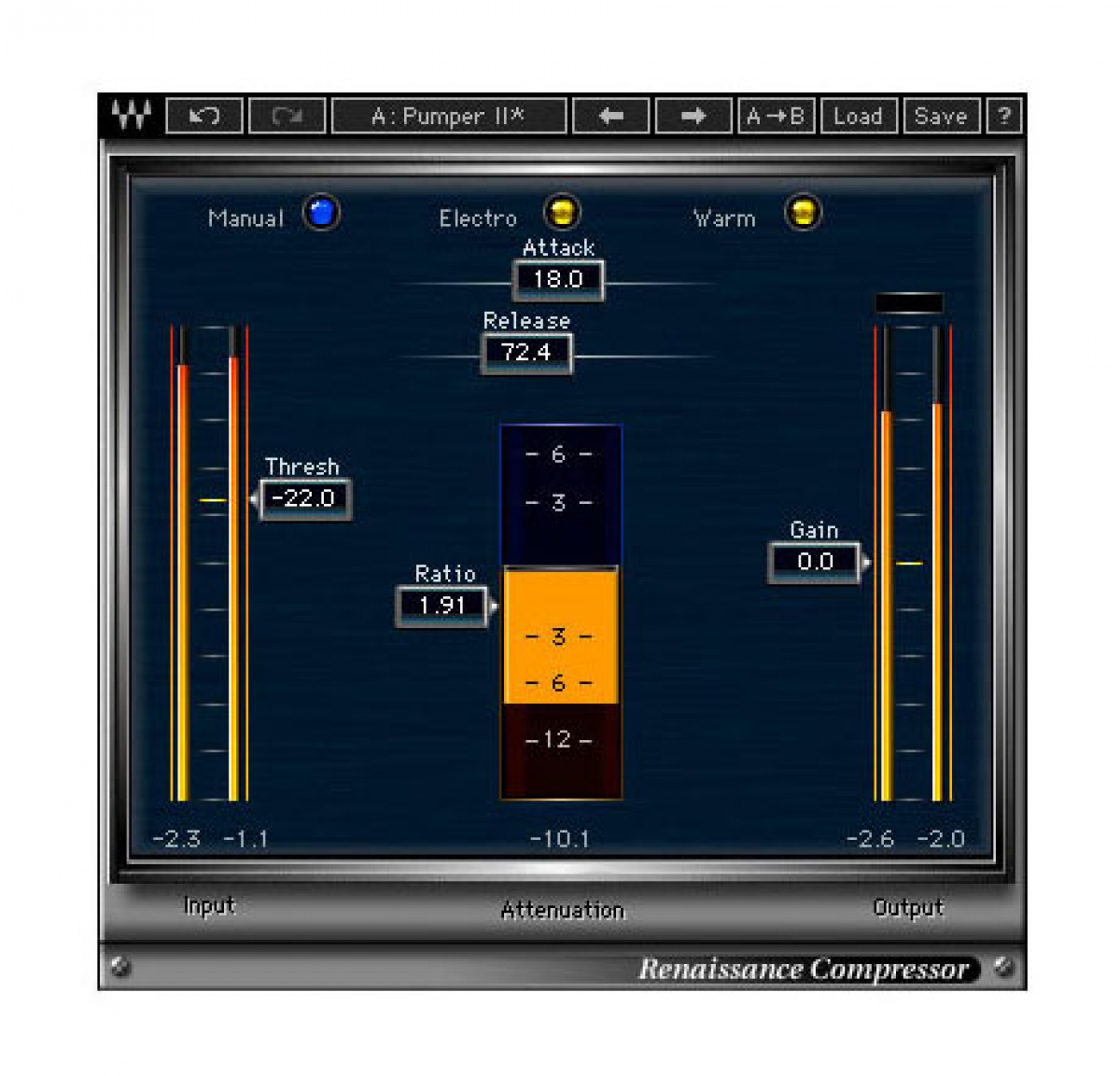Click the right output level meter
The height and width of the screenshot is (1076, 1120).
pyautogui.click(x=937, y=564)
